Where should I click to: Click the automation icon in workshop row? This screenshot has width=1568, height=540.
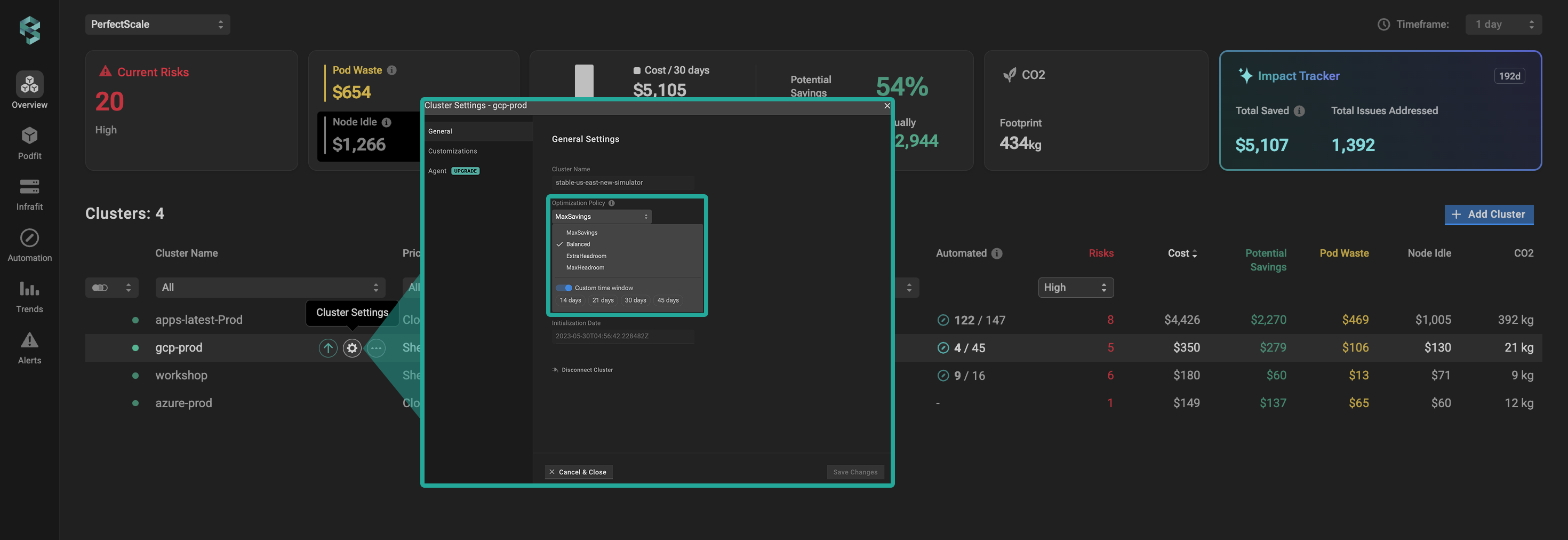[x=943, y=375]
